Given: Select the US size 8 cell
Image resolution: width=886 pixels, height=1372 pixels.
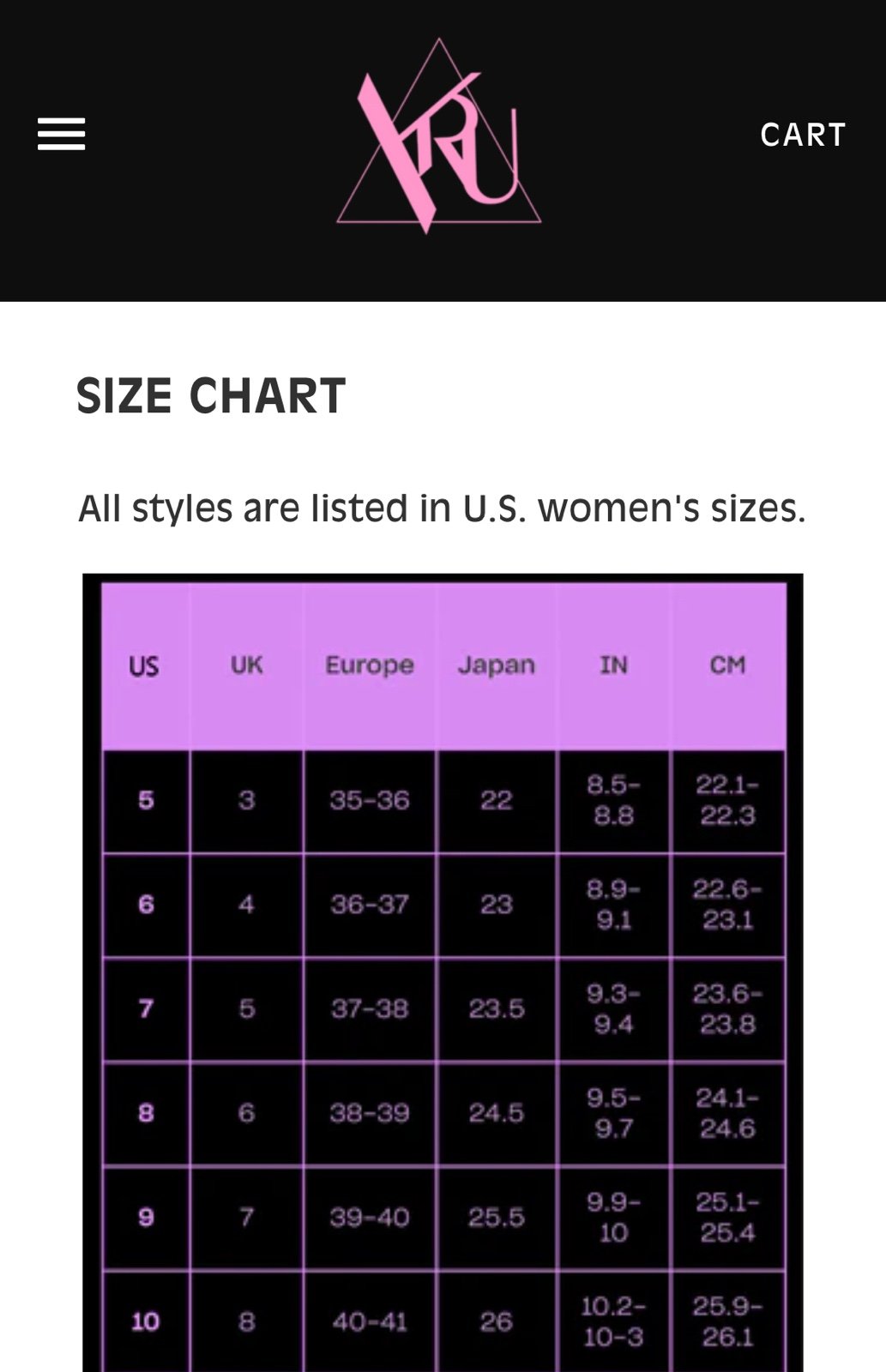Looking at the screenshot, I should tap(146, 1113).
